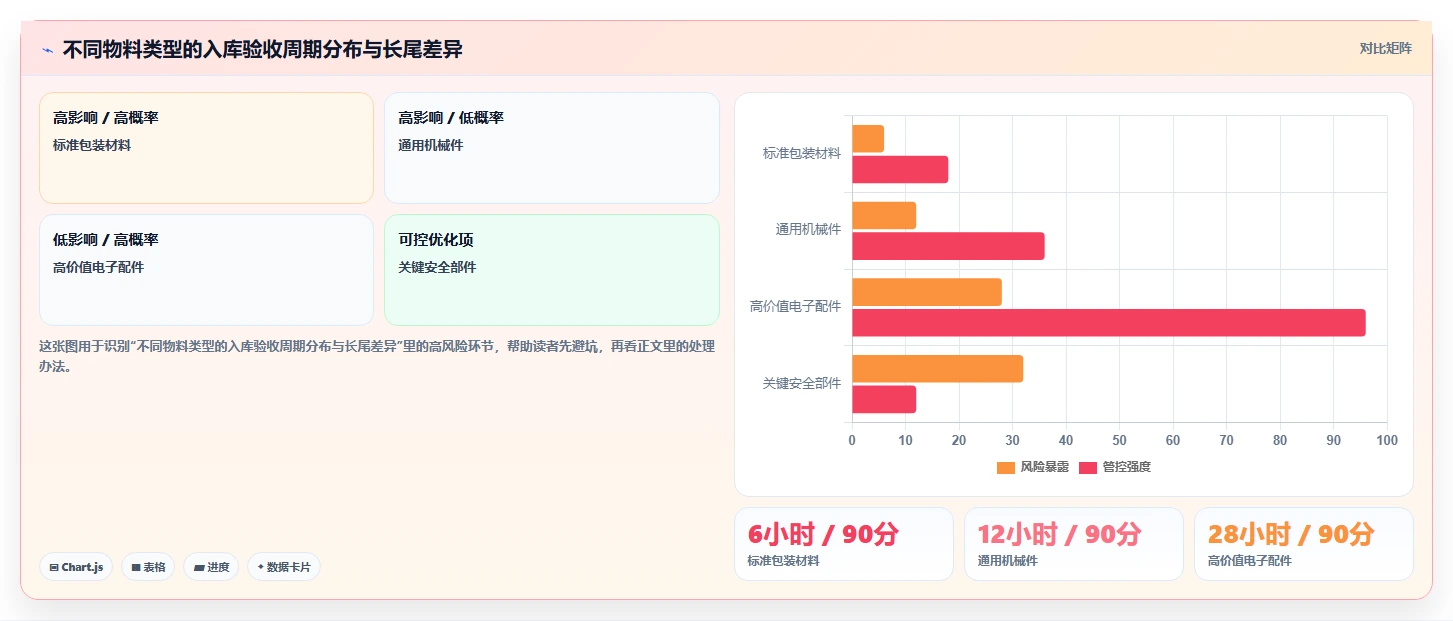
Task: Click 风险暴露 legend label
Action: (1044, 467)
